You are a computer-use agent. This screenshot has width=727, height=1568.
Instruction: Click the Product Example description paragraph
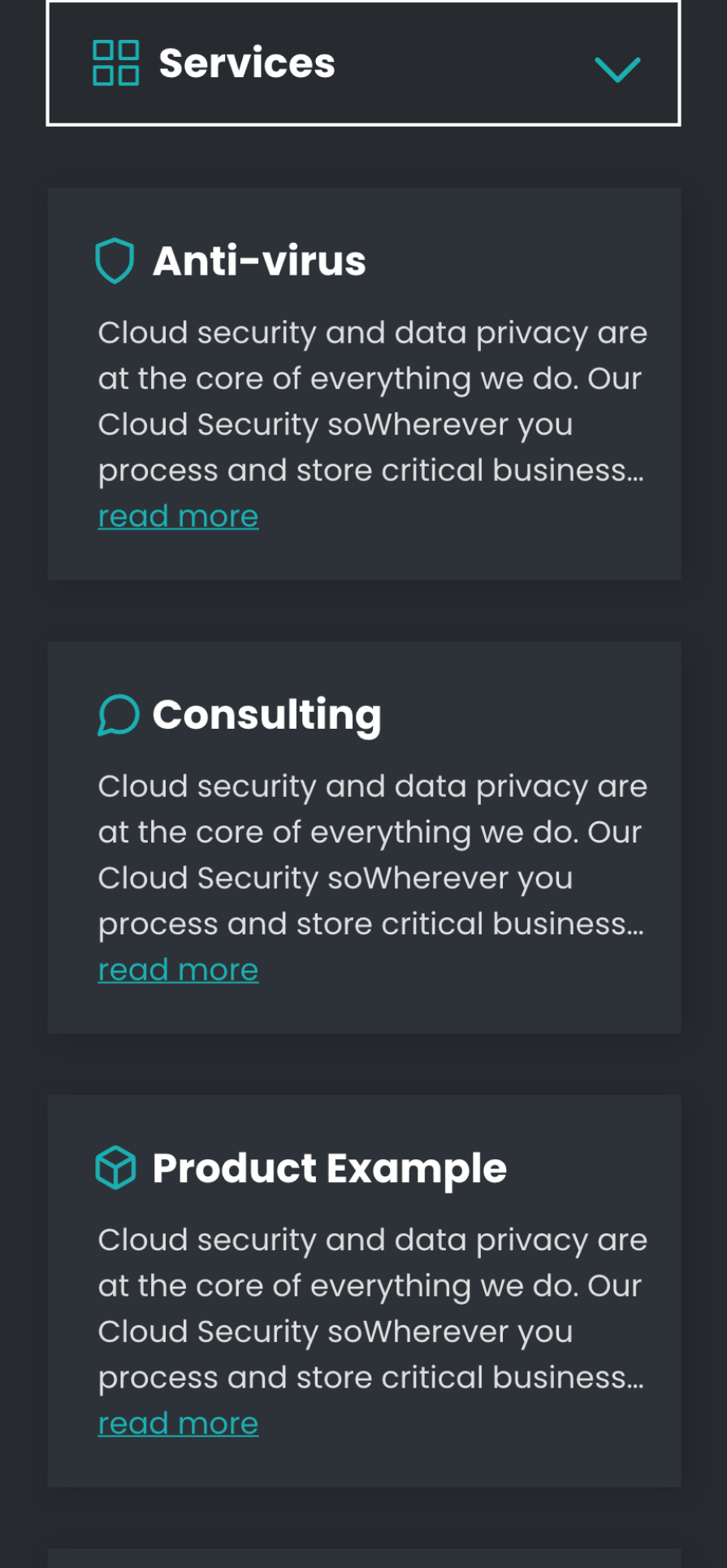pyautogui.click(x=372, y=1308)
